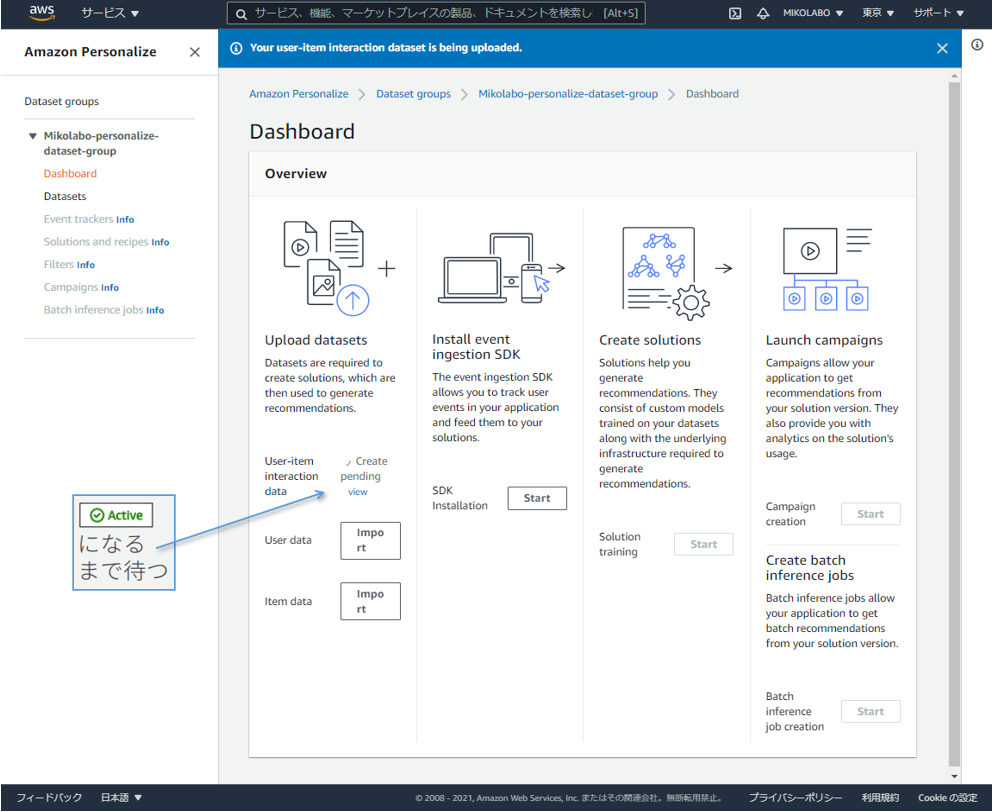Click the Create pending status text
The width and height of the screenshot is (992, 812).
pyautogui.click(x=364, y=469)
